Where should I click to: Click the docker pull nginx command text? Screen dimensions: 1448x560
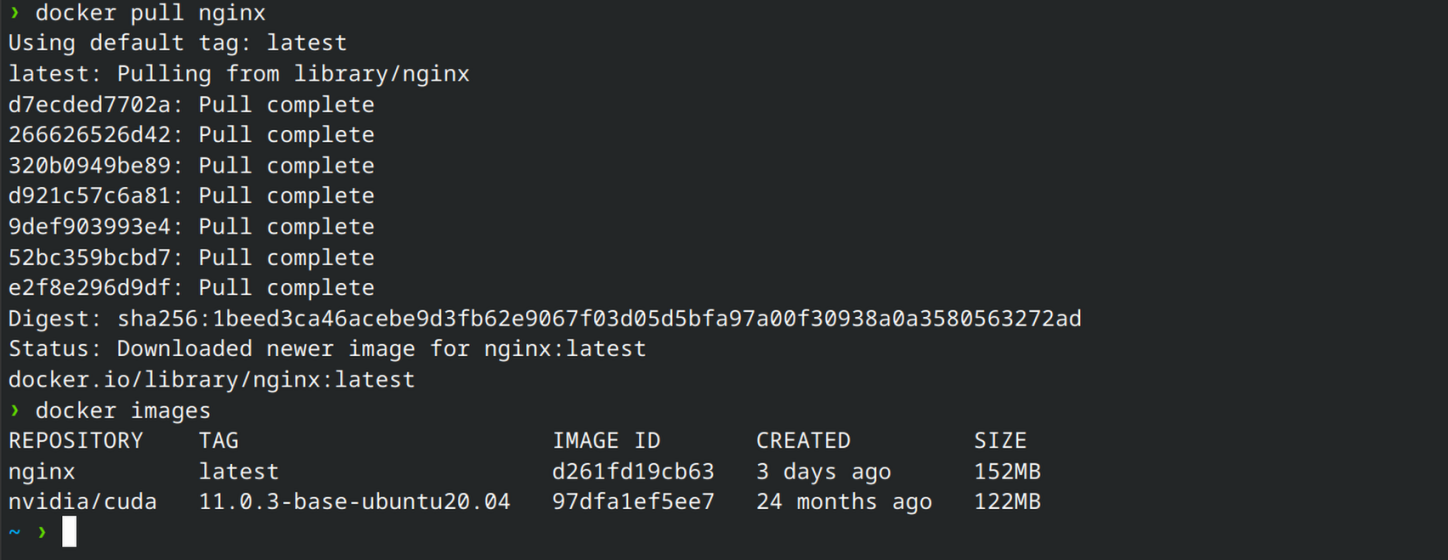point(150,13)
